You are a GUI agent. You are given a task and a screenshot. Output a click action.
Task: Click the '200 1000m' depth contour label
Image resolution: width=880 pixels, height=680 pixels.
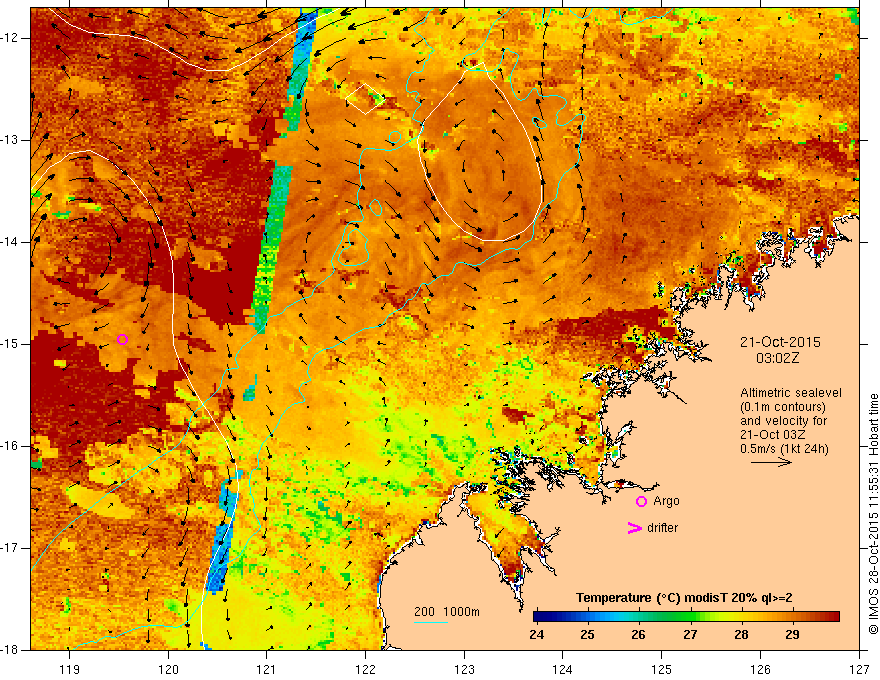click(x=447, y=612)
